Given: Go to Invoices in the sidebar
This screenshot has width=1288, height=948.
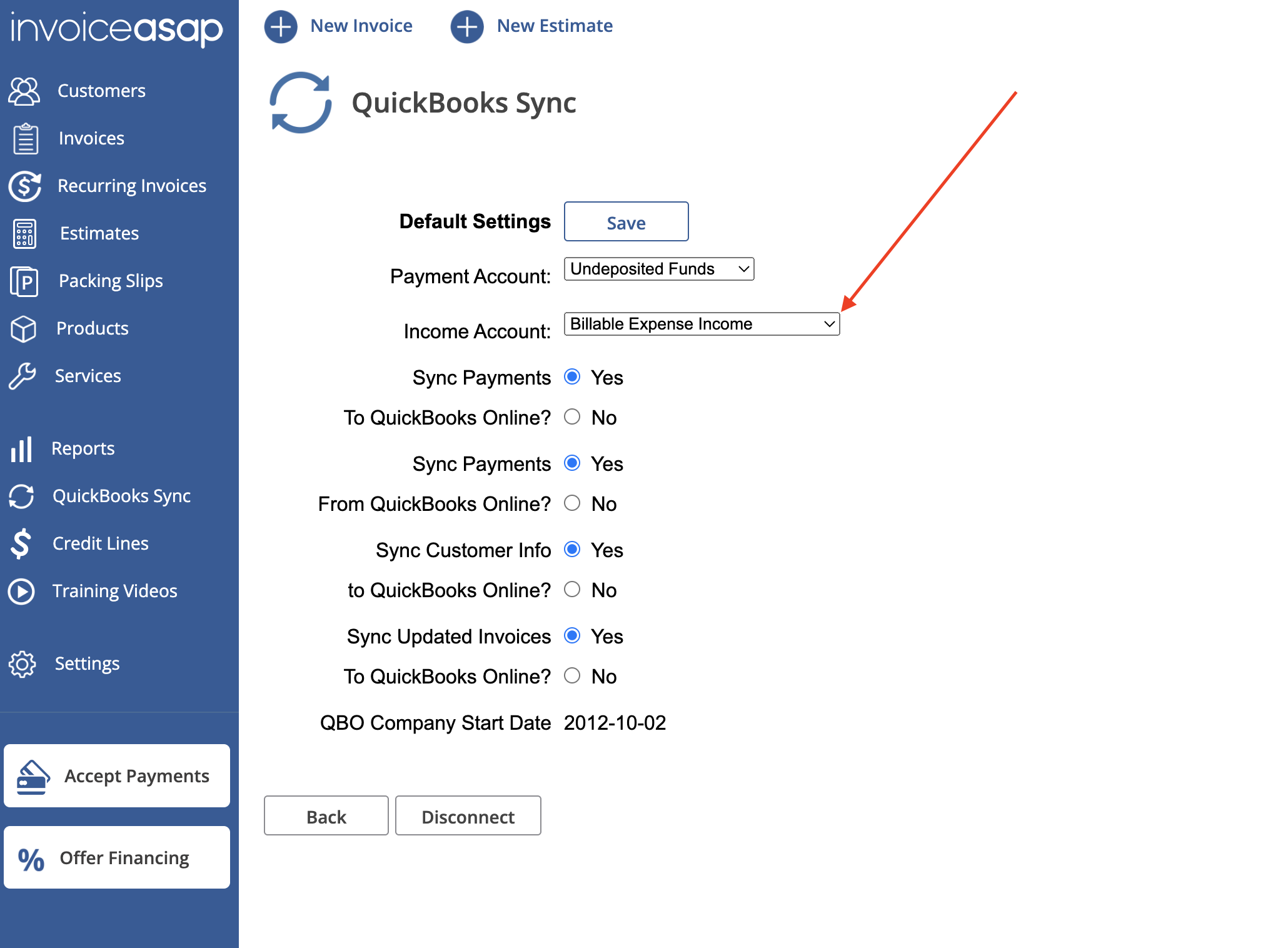Looking at the screenshot, I should (x=91, y=138).
